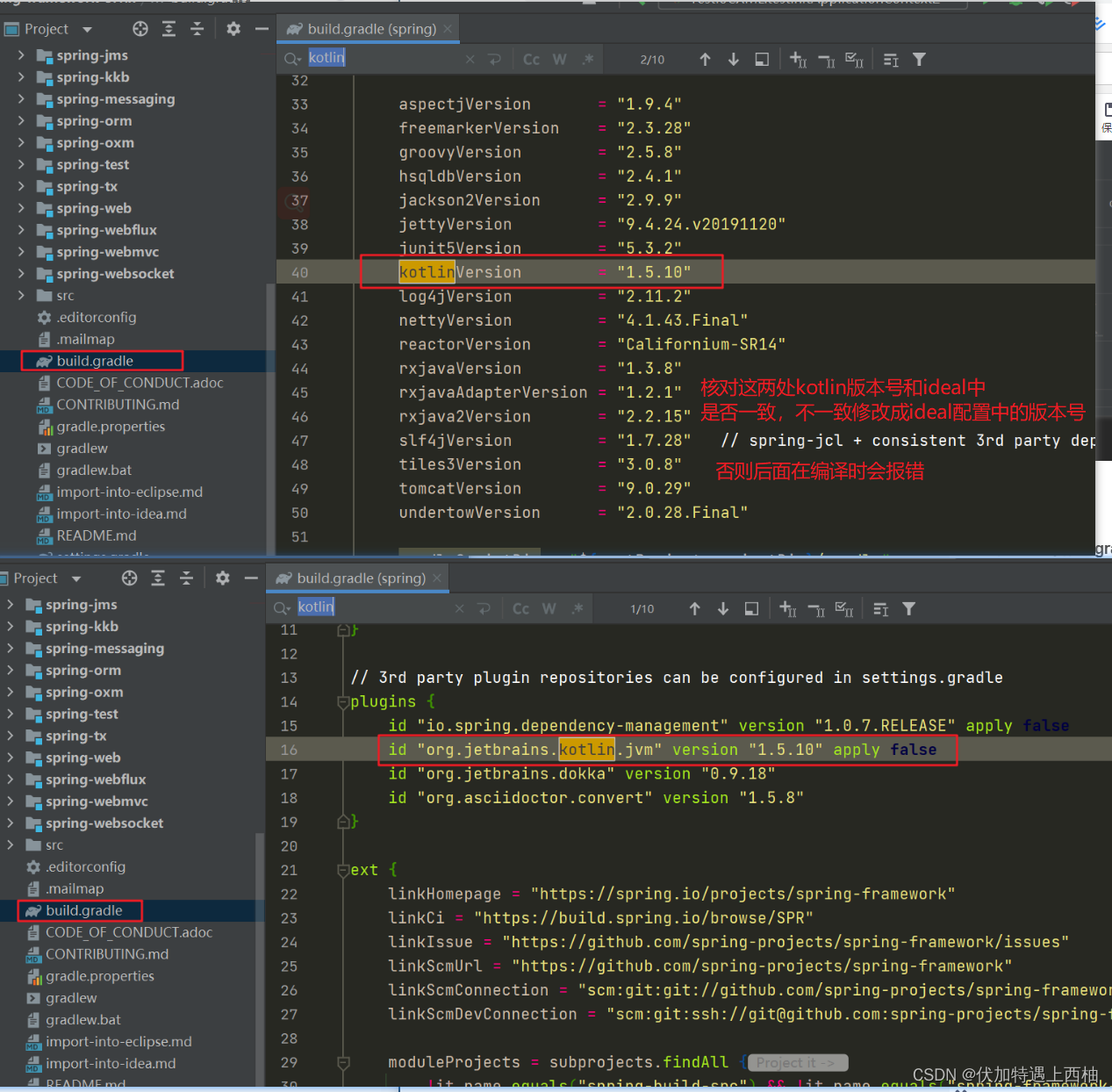Toggle Words (W) option in the 2/10 find bar
Image resolution: width=1112 pixels, height=1092 pixels.
pyautogui.click(x=559, y=60)
